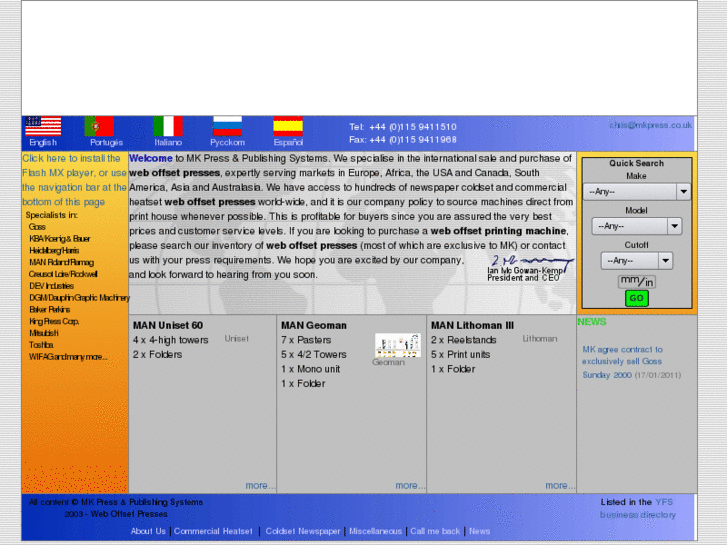This screenshot has width=727, height=545.
Task: Open Heidelberg Harris link
Action: pyautogui.click(x=54, y=250)
